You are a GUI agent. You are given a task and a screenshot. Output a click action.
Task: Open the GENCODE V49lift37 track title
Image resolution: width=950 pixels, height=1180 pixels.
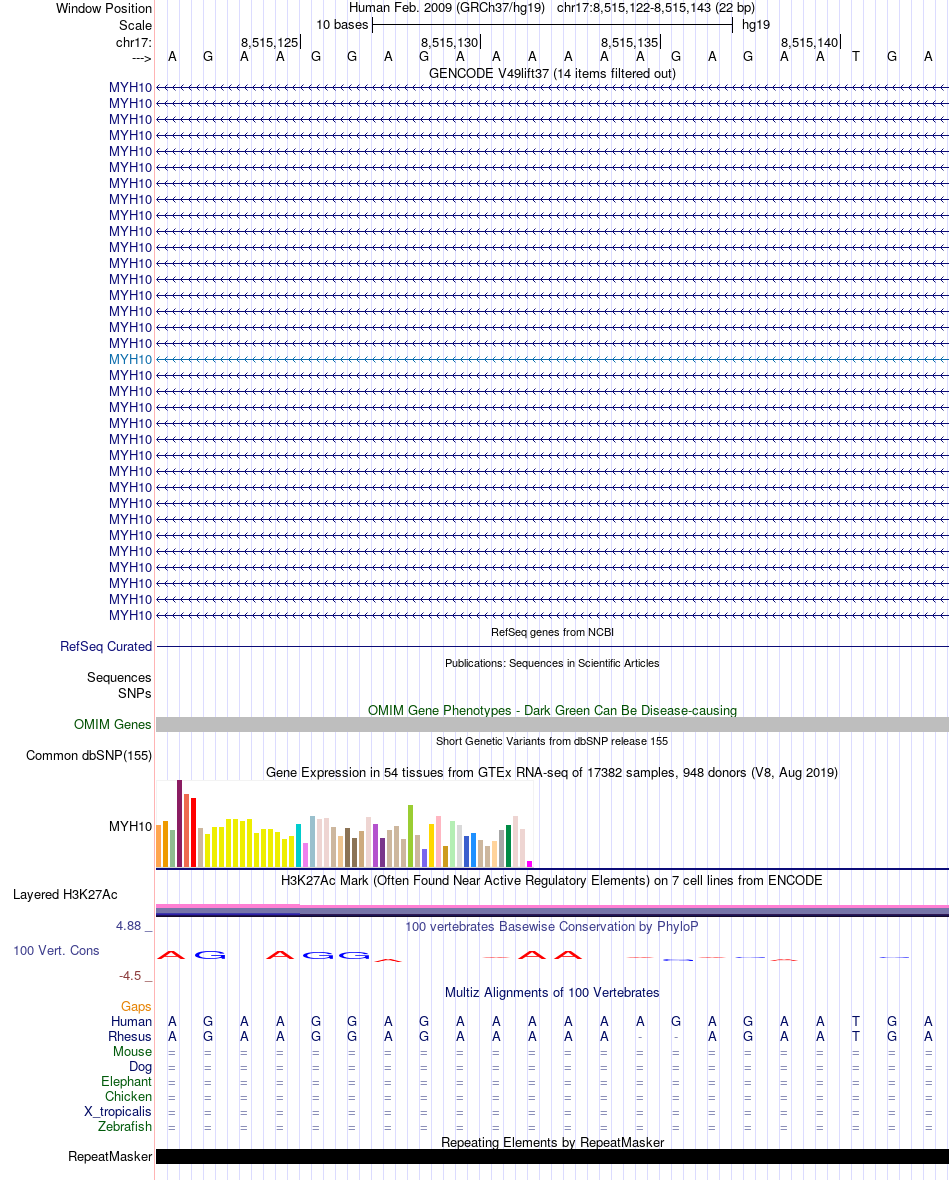(x=552, y=73)
